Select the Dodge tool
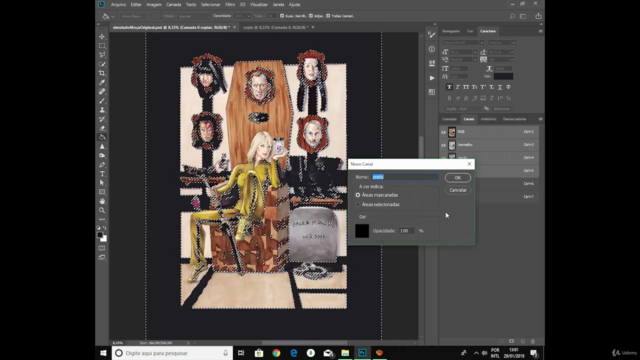The height and width of the screenshot is (360, 640). (102, 156)
